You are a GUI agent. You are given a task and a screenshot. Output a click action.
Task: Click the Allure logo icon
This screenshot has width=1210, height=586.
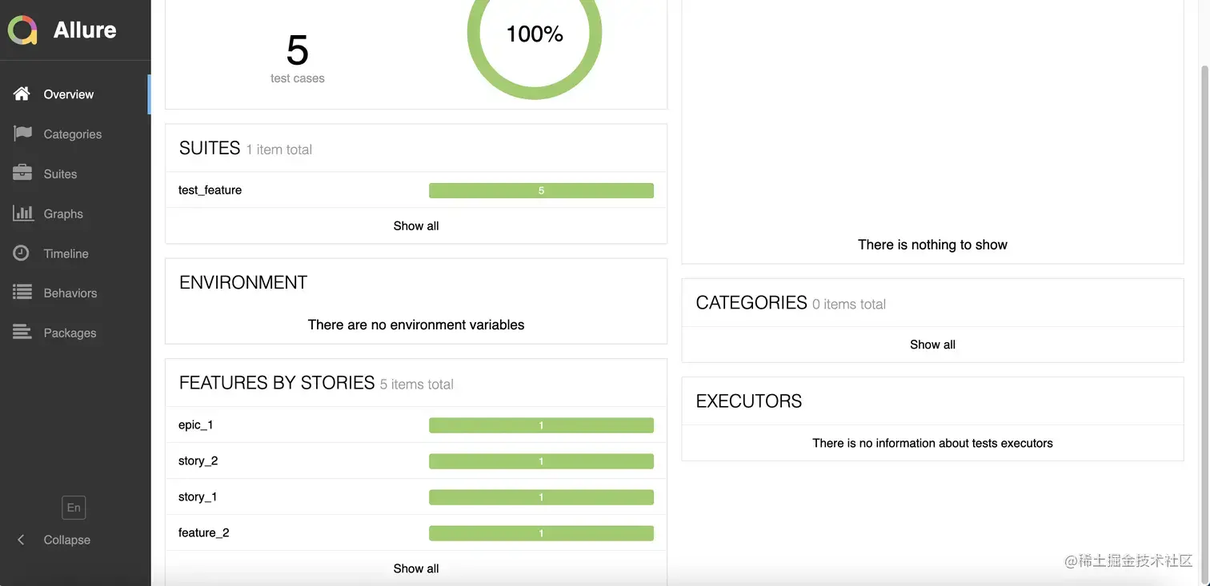23,30
